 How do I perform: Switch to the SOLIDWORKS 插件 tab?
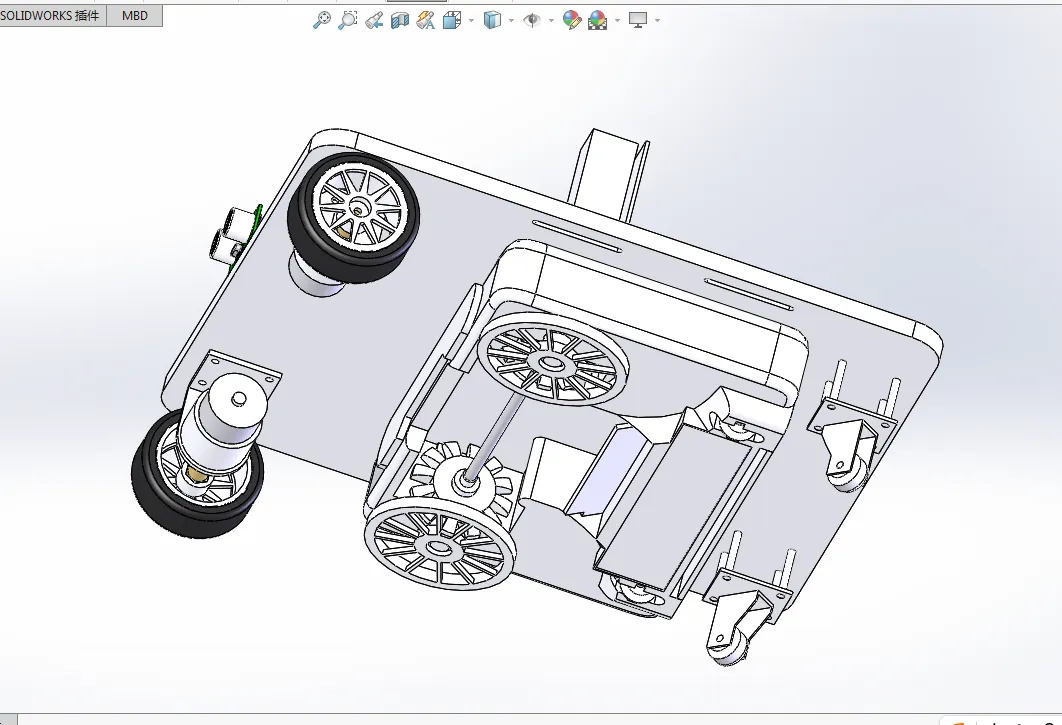51,16
